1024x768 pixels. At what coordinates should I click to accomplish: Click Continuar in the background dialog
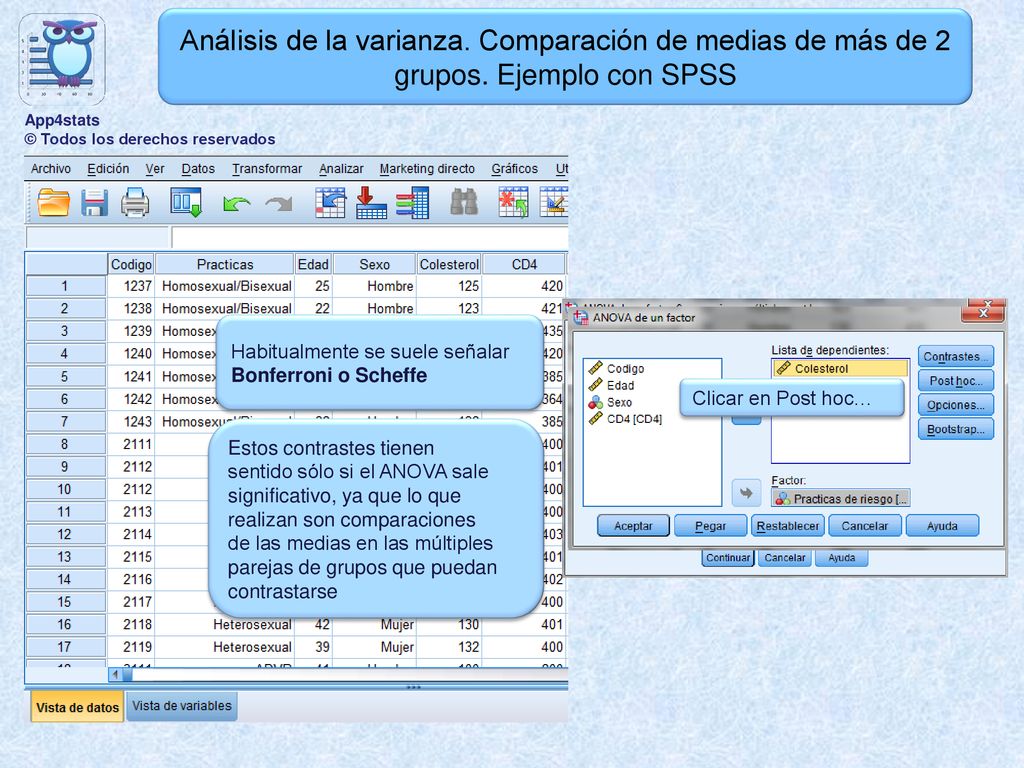(728, 558)
